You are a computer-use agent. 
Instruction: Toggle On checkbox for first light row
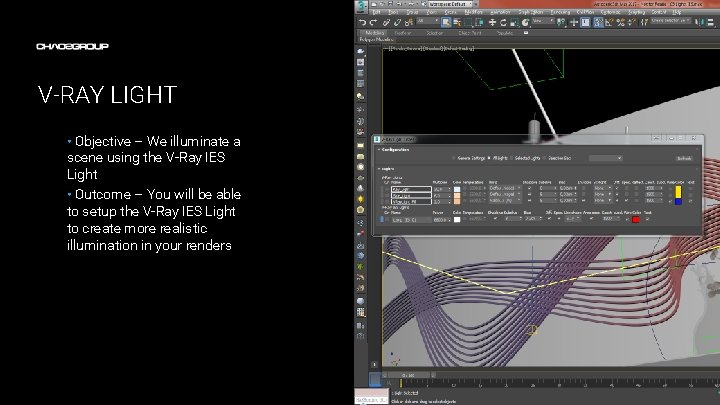click(387, 189)
